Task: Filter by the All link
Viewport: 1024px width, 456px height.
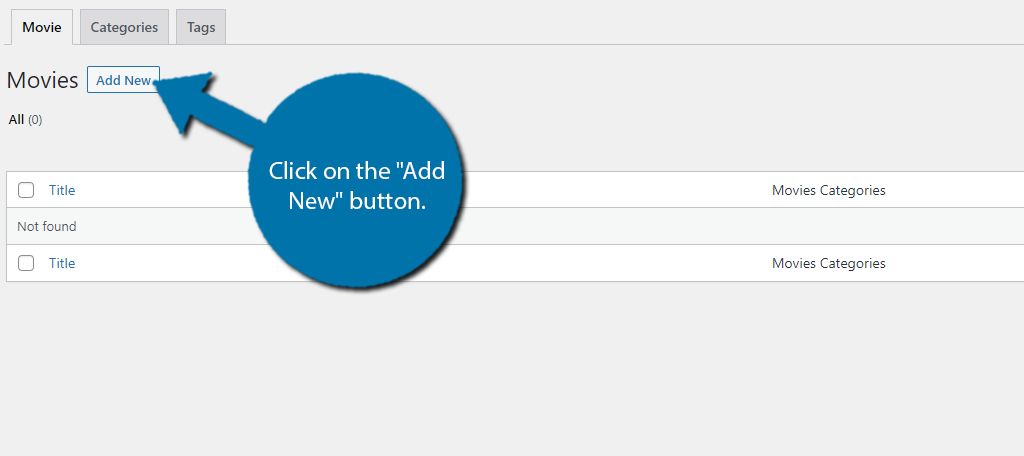Action: coord(16,120)
